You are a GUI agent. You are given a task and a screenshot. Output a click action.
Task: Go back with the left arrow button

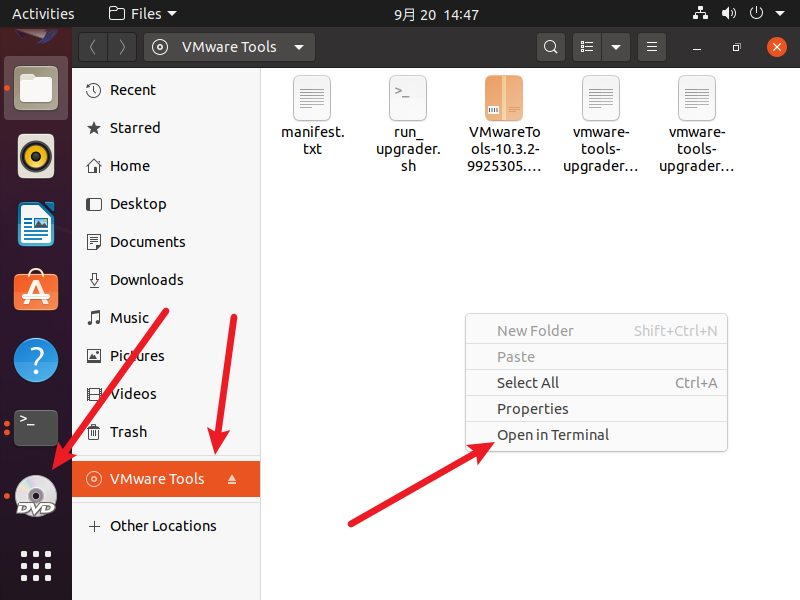93,47
